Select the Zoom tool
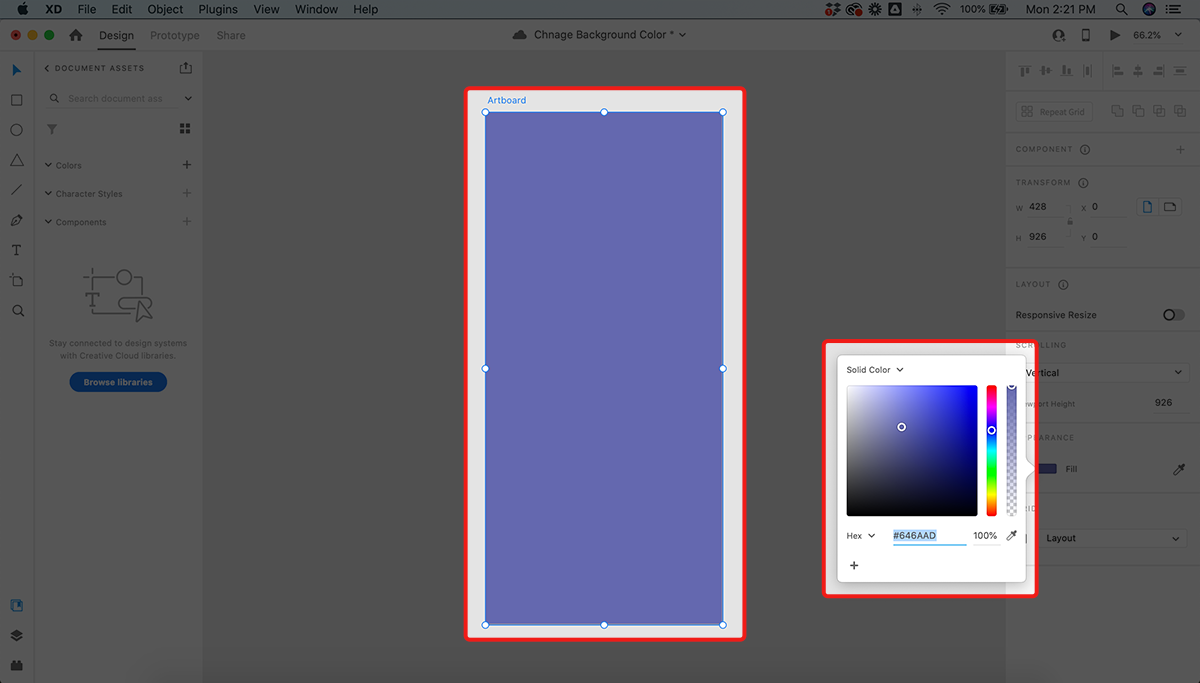Image resolution: width=1200 pixels, height=683 pixels. [x=17, y=311]
